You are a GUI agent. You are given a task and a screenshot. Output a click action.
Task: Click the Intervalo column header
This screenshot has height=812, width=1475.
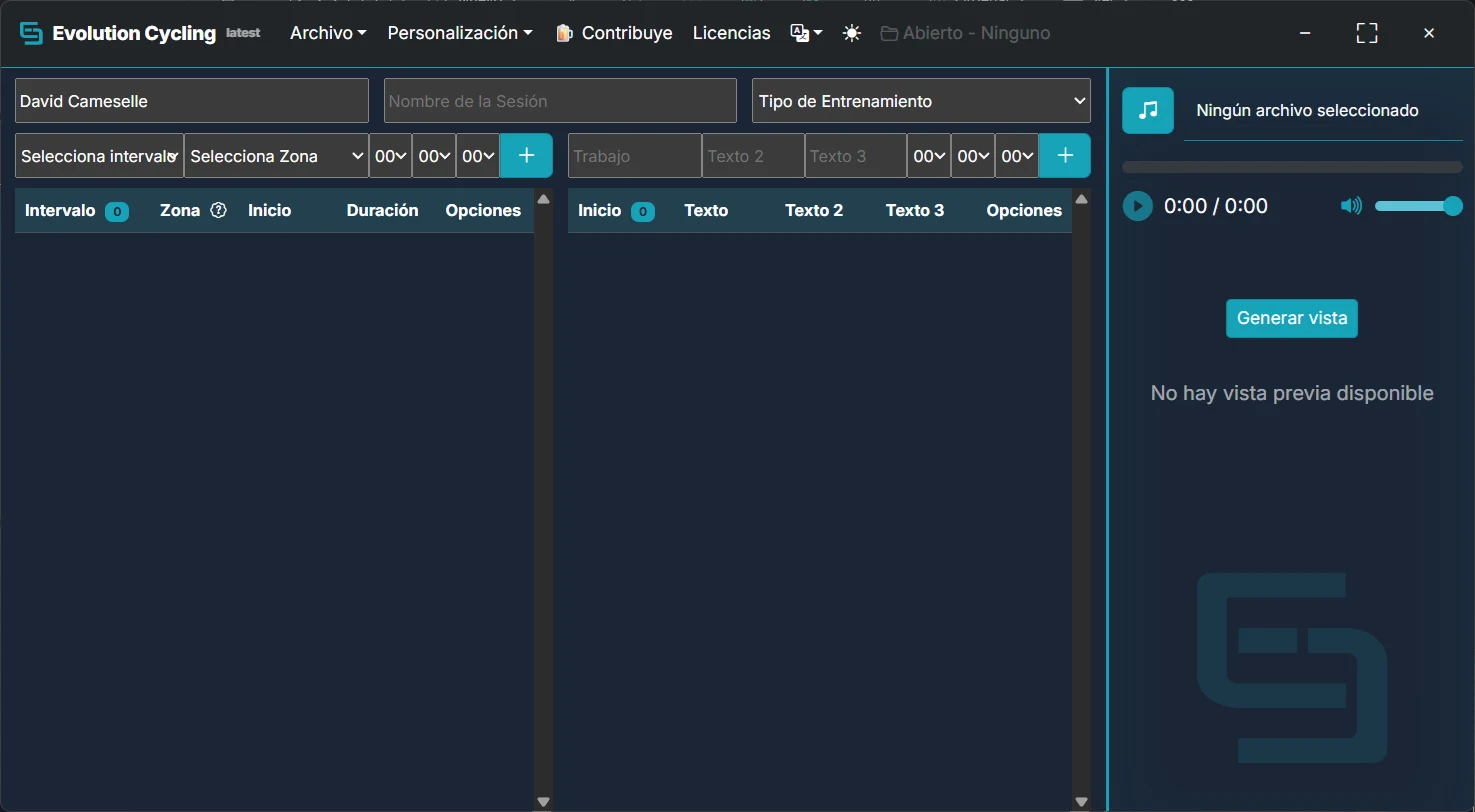pyautogui.click(x=60, y=210)
